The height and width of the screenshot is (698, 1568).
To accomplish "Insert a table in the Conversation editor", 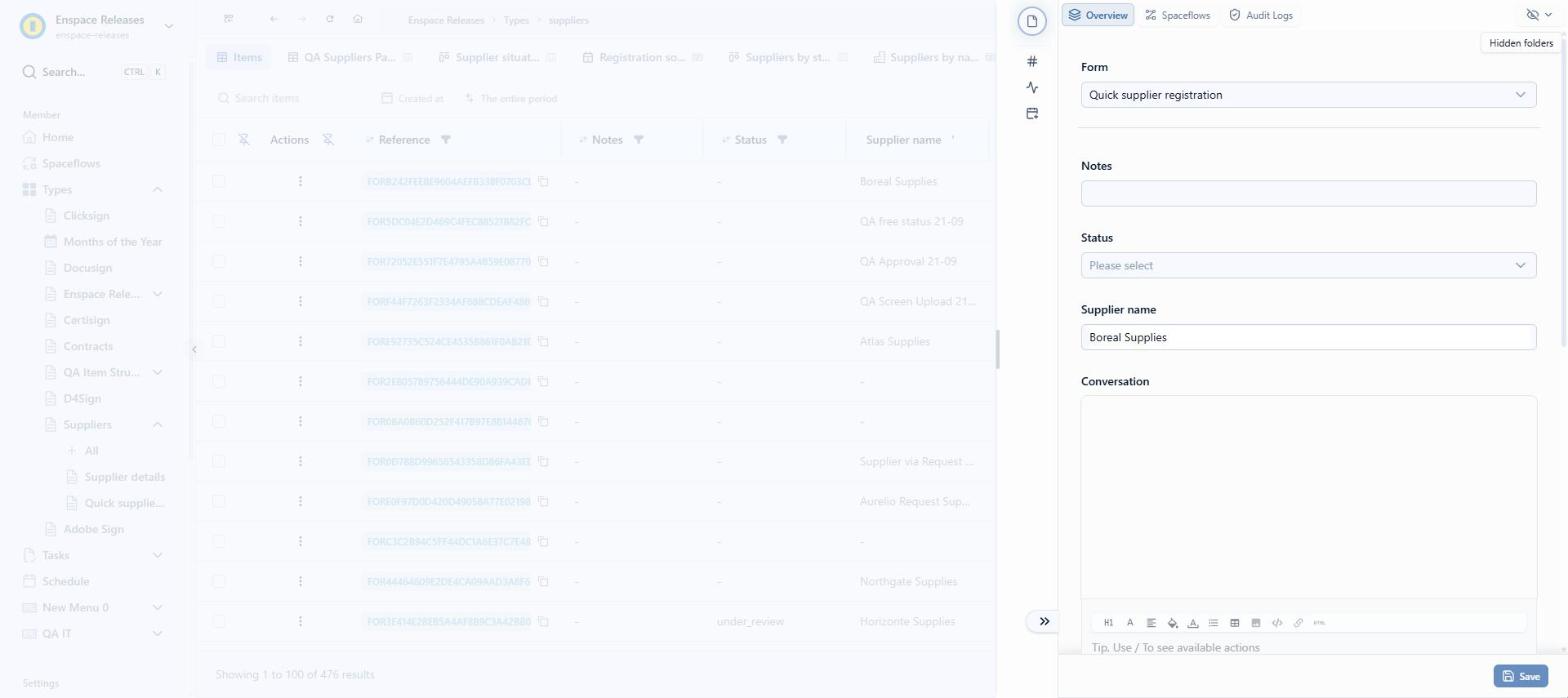I will point(1235,623).
